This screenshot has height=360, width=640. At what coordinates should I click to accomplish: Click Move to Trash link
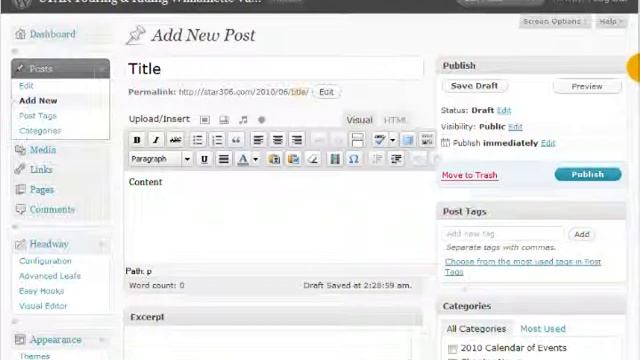[469, 175]
